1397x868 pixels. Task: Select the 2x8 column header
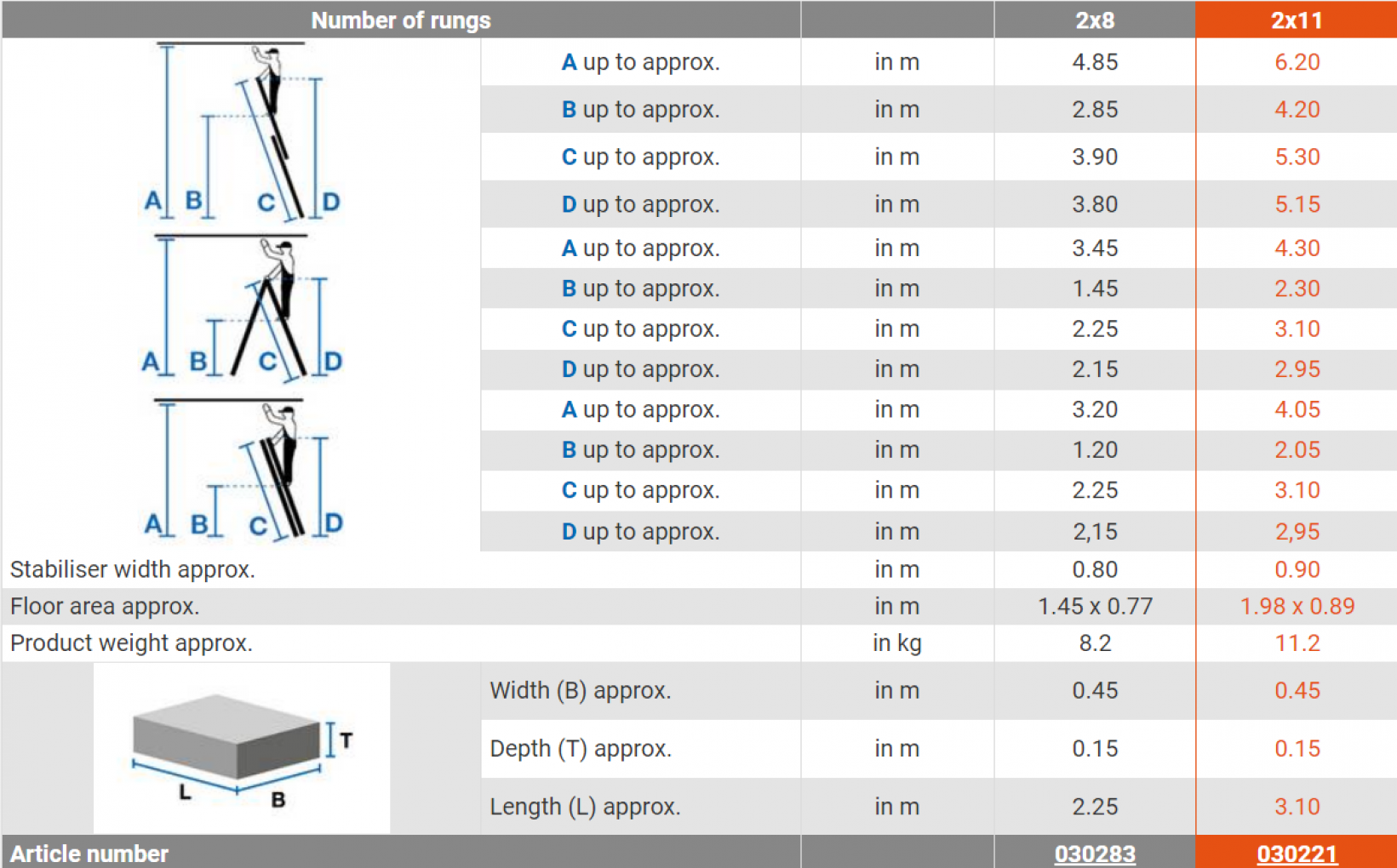pos(1095,20)
